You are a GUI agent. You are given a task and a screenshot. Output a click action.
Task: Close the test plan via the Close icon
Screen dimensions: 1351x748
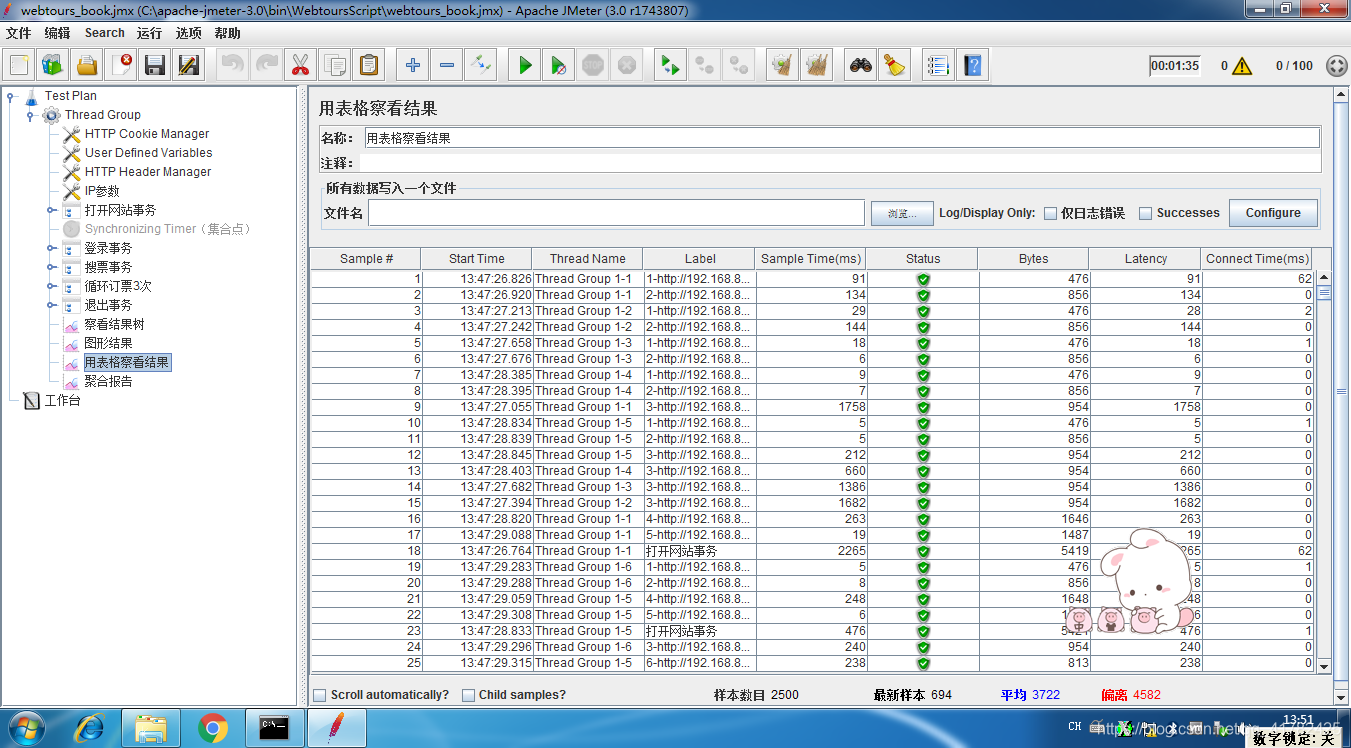pyautogui.click(x=121, y=66)
